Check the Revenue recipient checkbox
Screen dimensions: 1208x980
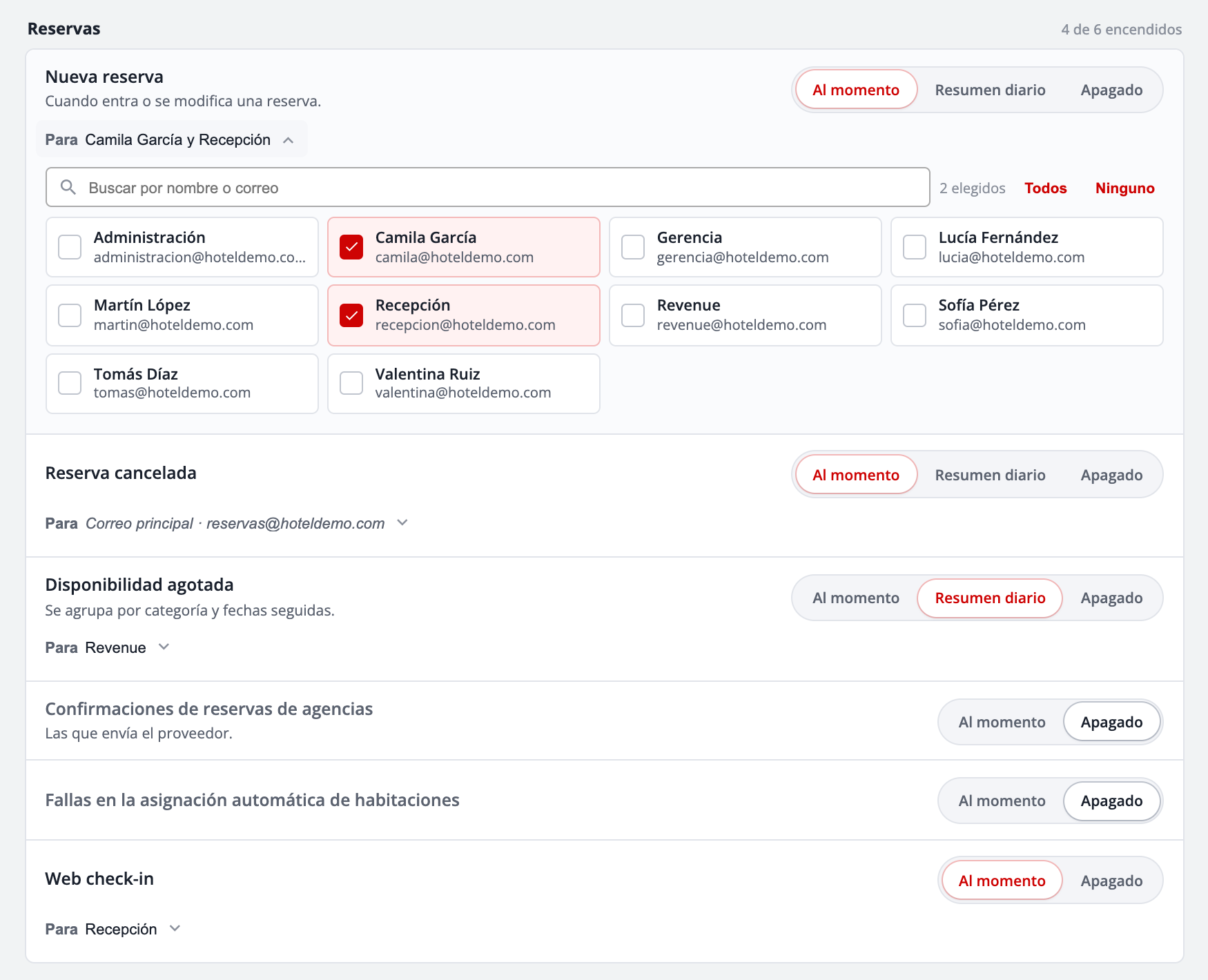pyautogui.click(x=633, y=315)
